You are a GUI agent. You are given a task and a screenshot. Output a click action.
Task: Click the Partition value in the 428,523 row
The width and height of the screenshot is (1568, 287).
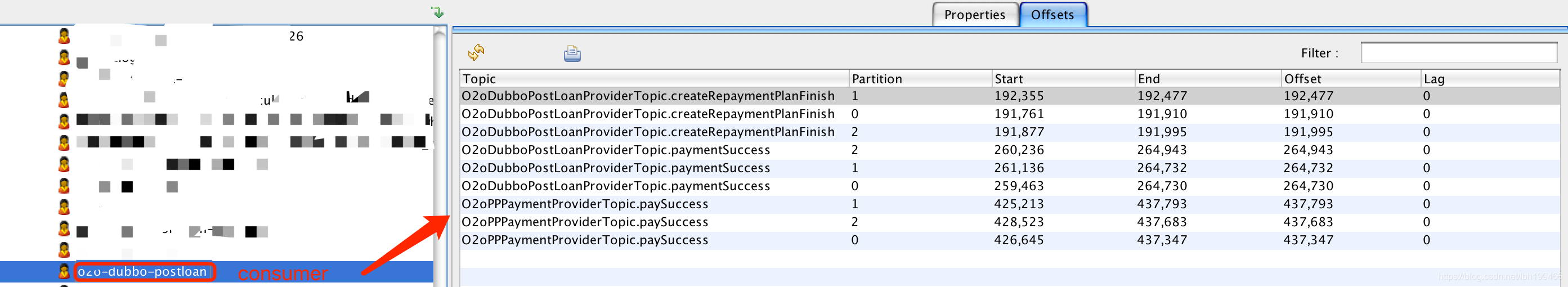[854, 222]
